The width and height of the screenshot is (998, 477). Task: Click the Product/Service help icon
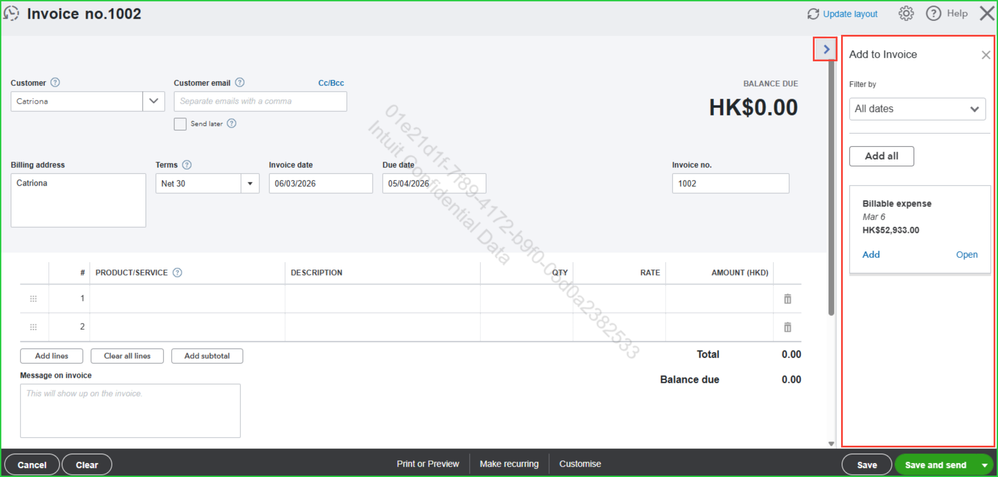coord(178,273)
